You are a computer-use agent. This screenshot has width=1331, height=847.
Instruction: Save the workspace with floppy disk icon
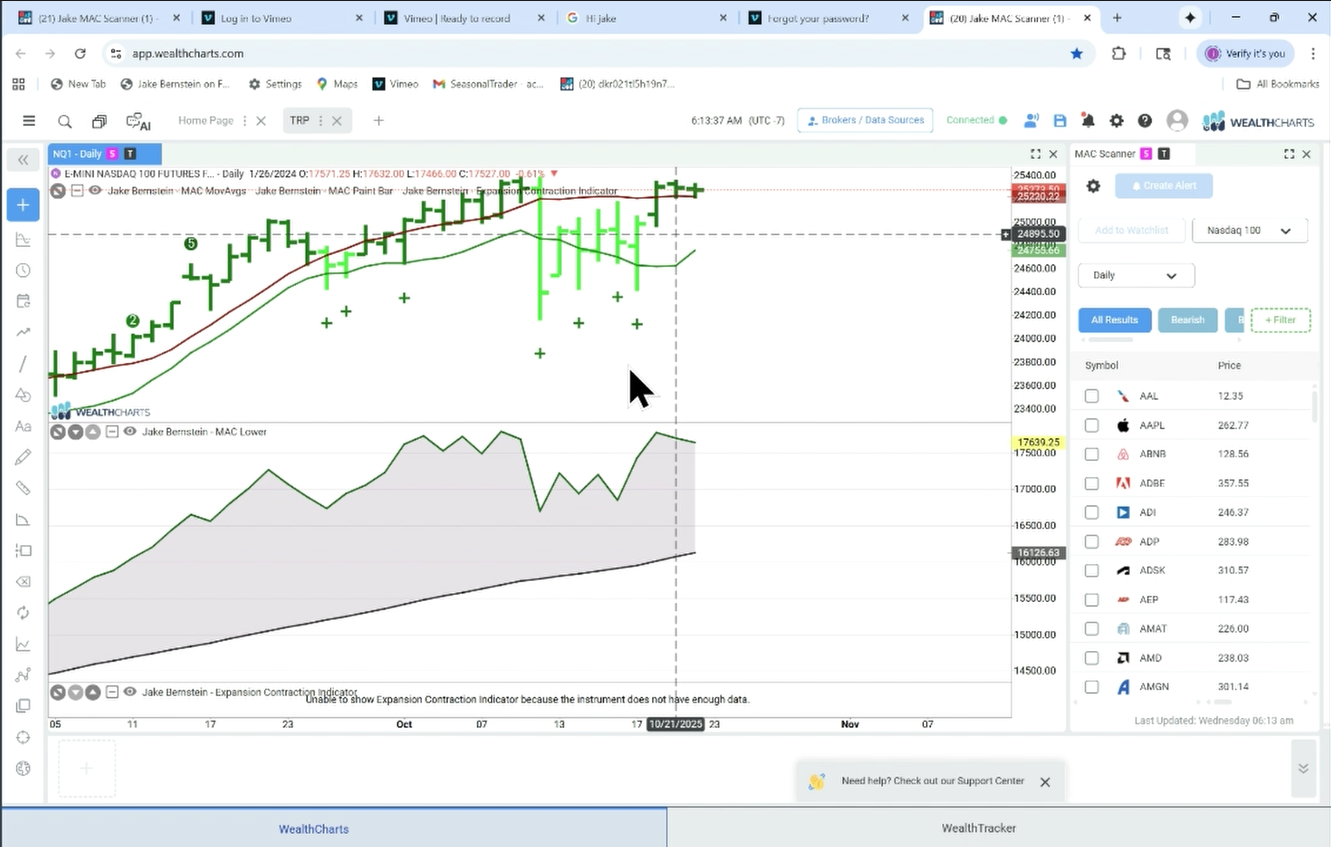pyautogui.click(x=1060, y=121)
